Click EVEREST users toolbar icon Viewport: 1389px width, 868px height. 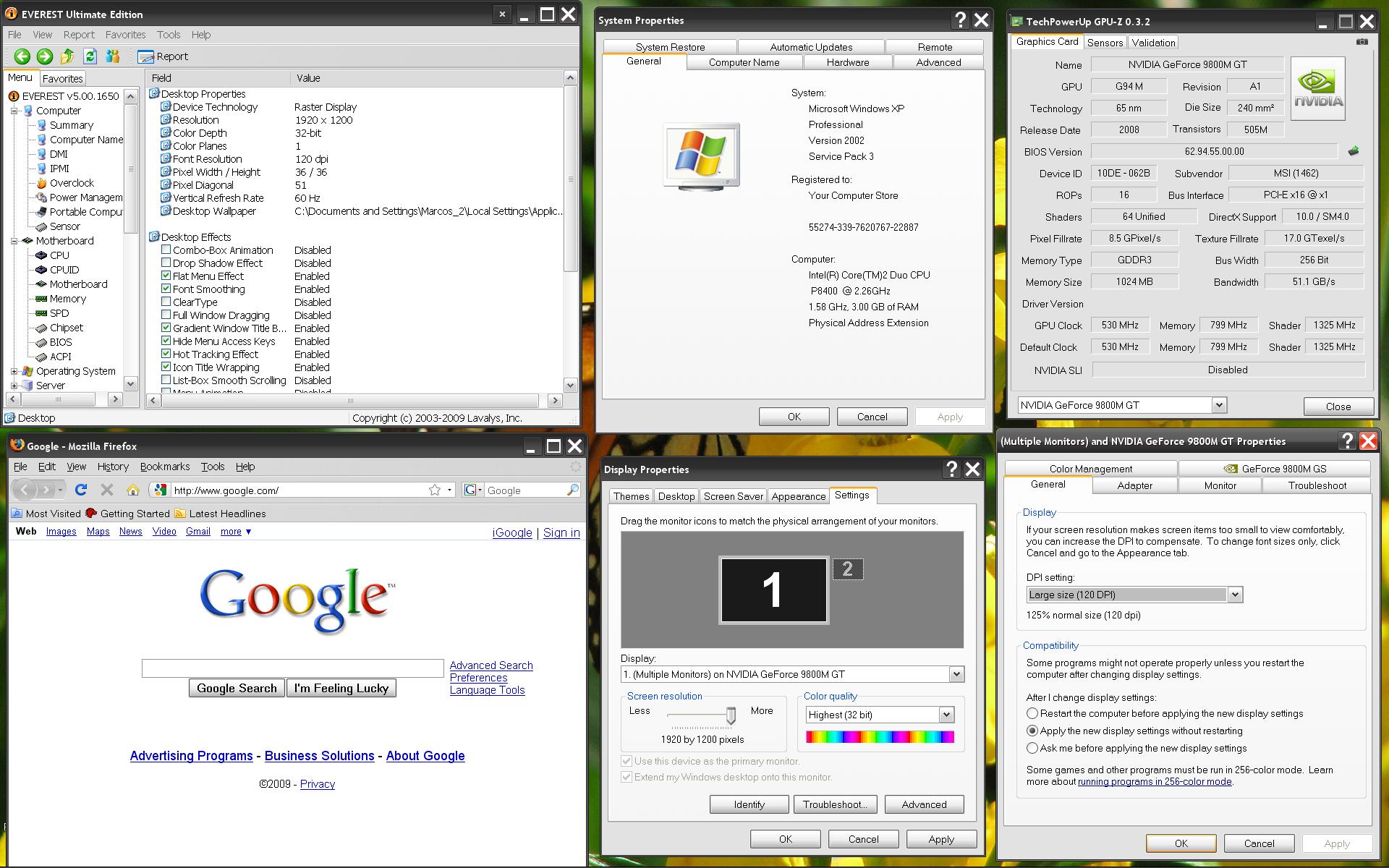pyautogui.click(x=112, y=56)
